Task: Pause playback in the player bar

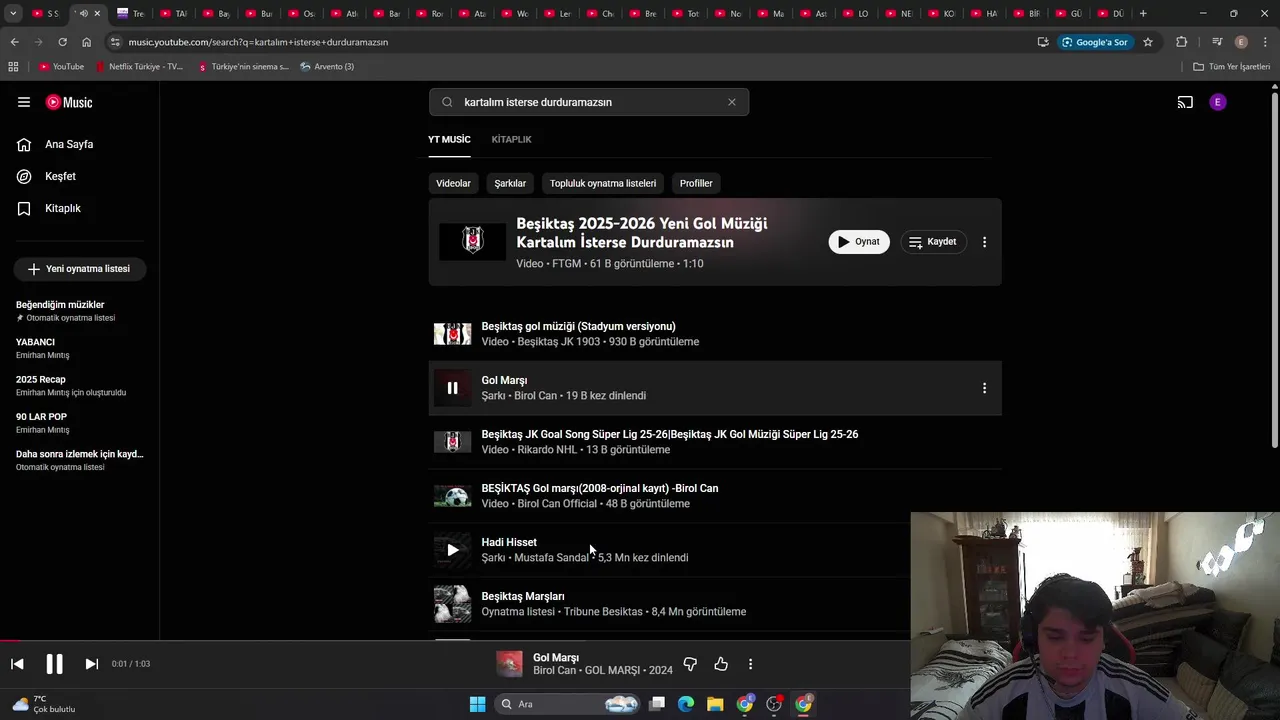Action: (54, 664)
